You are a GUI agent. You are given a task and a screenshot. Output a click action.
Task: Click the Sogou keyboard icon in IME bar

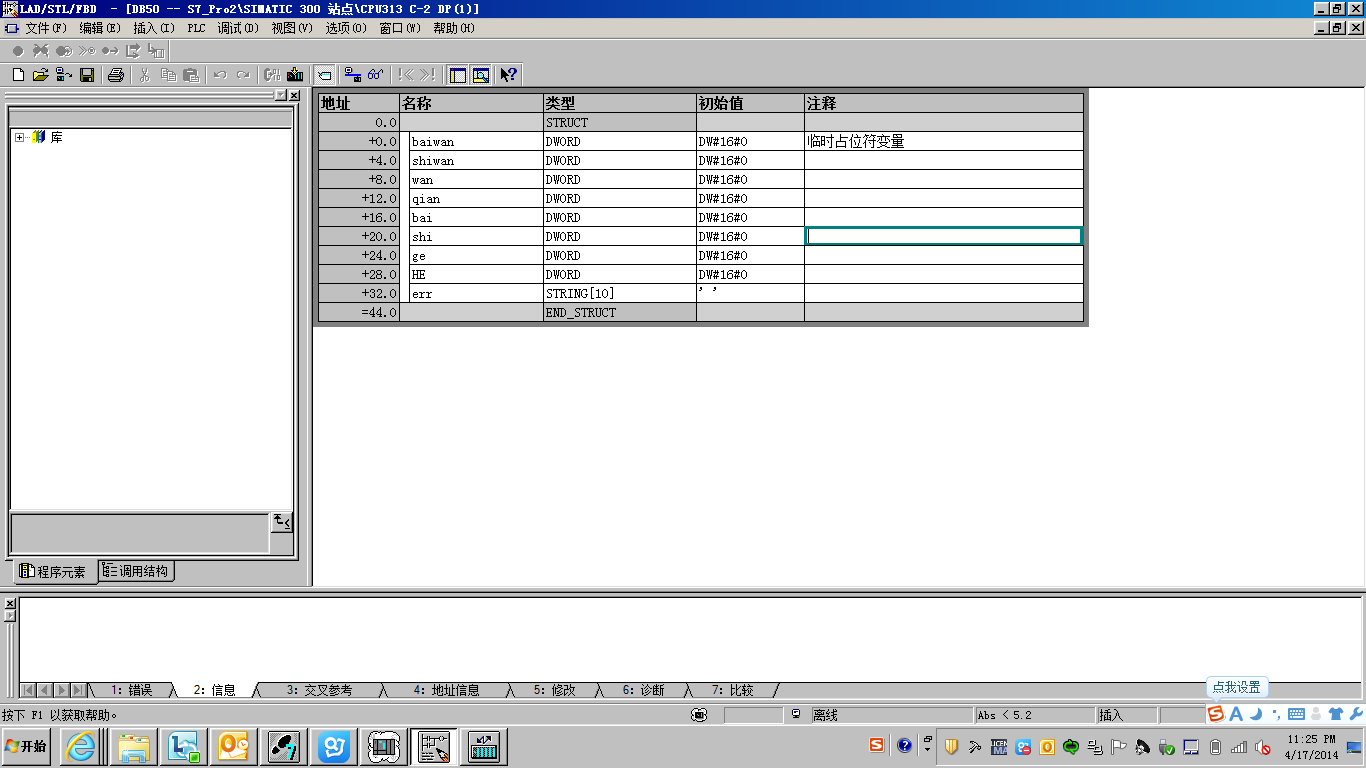click(x=1296, y=714)
